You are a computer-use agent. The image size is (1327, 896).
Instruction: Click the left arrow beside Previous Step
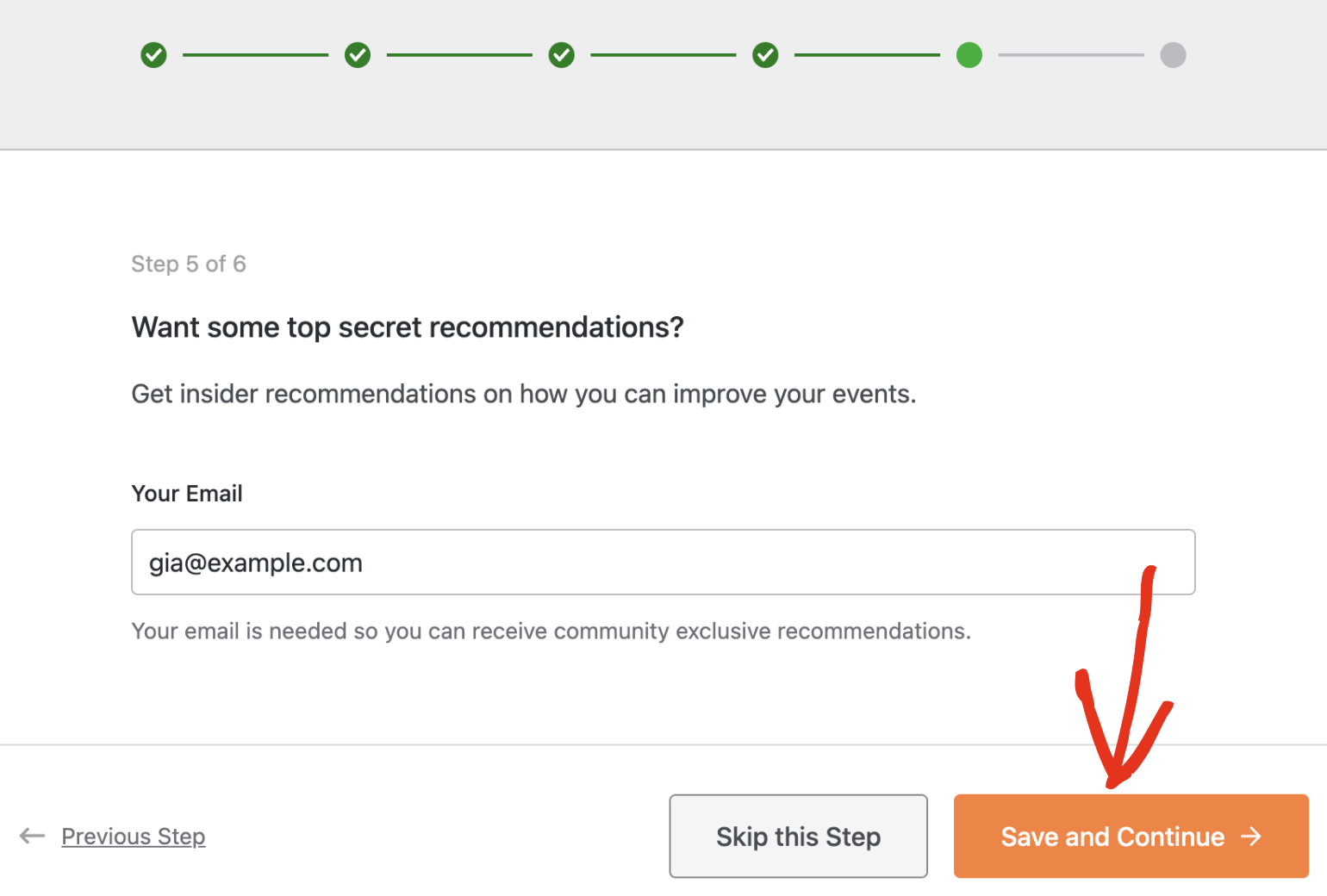[x=32, y=836]
